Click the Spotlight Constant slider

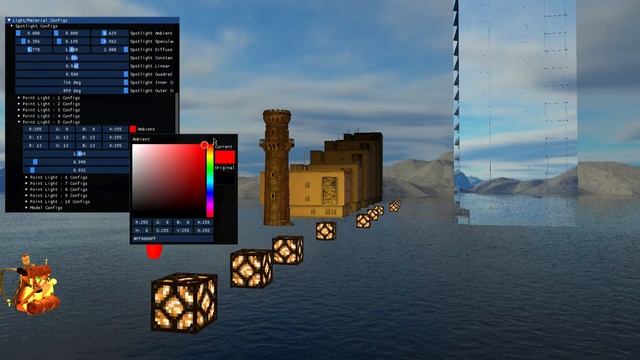(72, 58)
